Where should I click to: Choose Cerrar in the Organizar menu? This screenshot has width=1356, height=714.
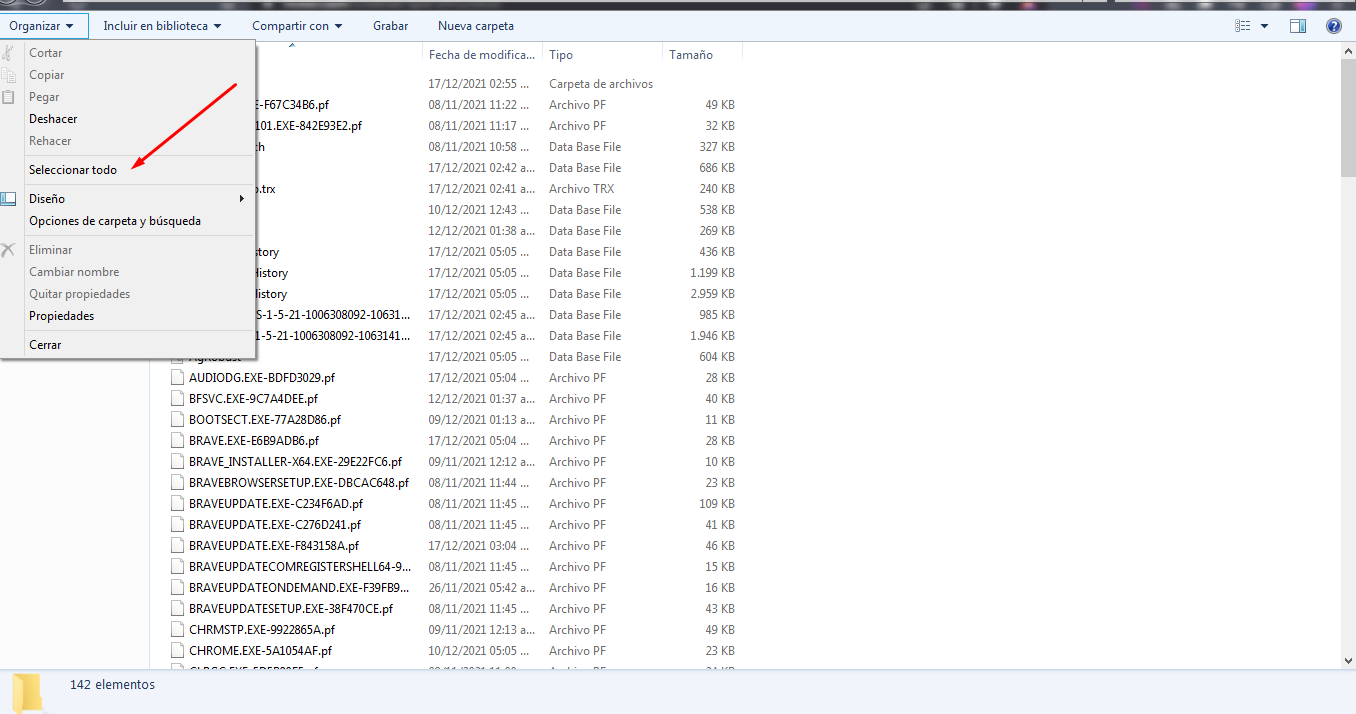(x=45, y=345)
